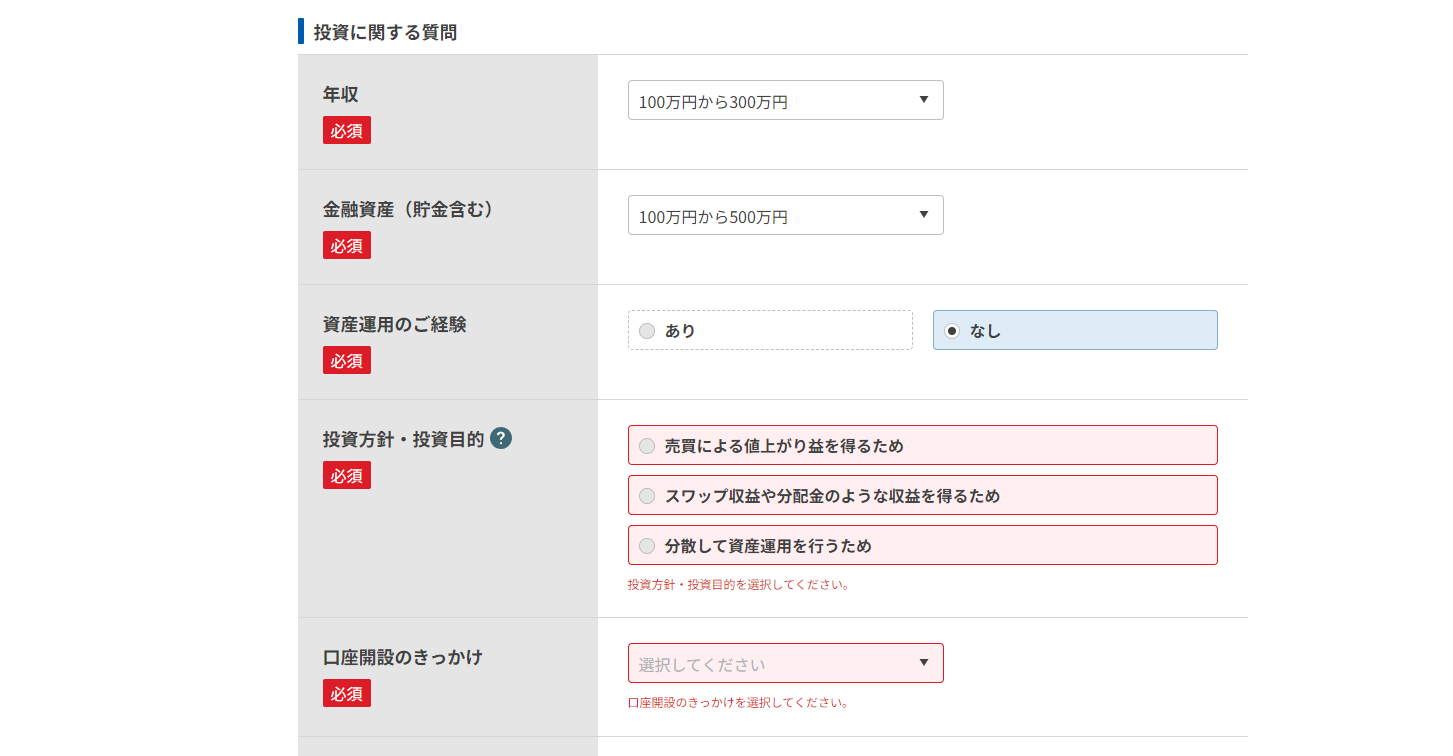Screen dimensions: 1453x756
Task: Click the error message 口座開設のきっかけを選択してください
Action: tap(738, 703)
